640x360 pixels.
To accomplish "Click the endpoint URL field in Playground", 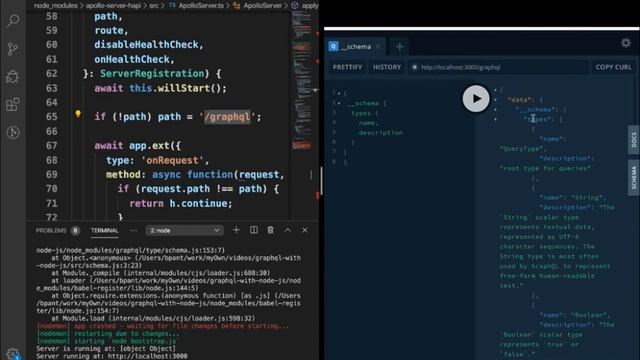I will [499, 67].
